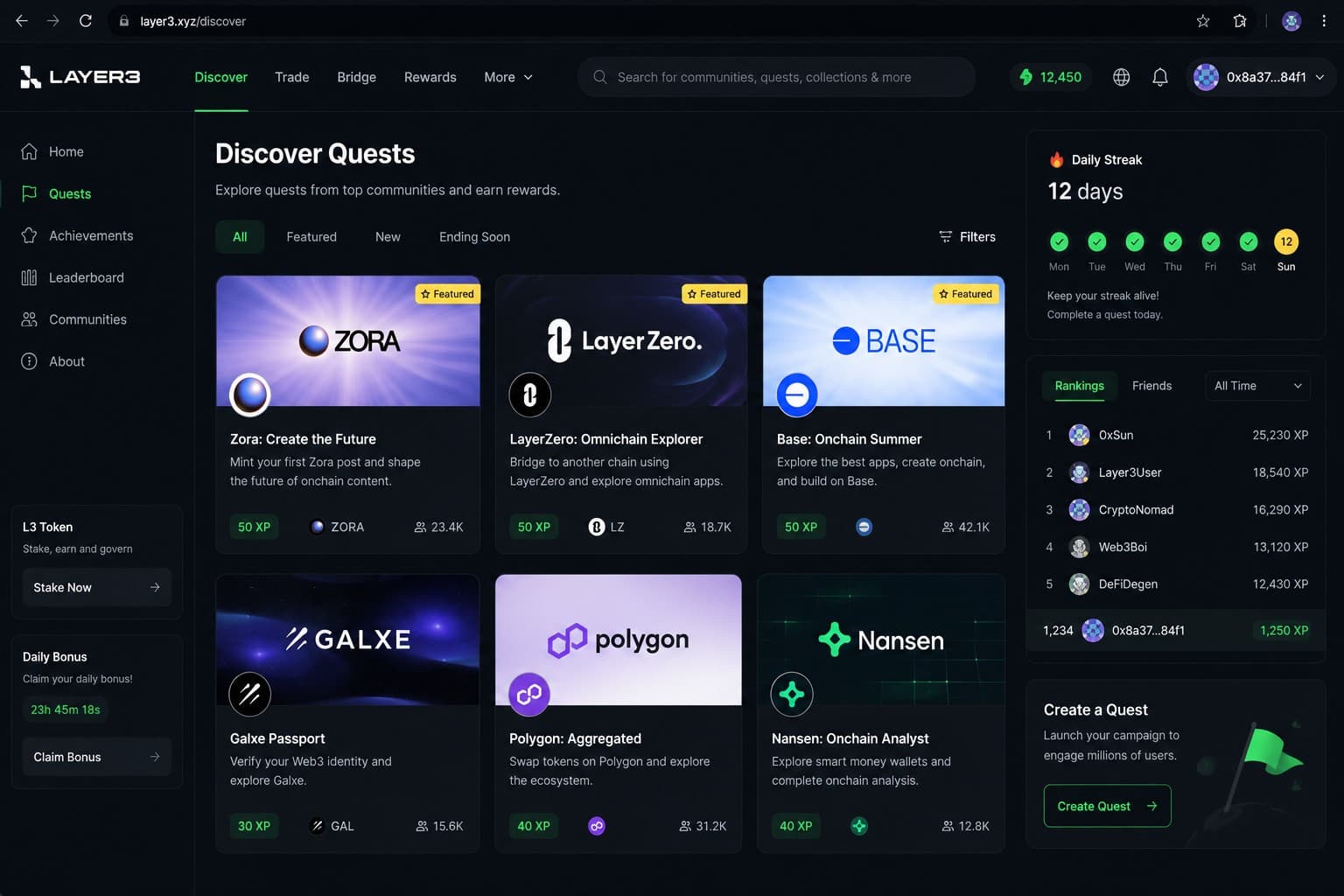Click the Home sidebar icon

[x=29, y=151]
